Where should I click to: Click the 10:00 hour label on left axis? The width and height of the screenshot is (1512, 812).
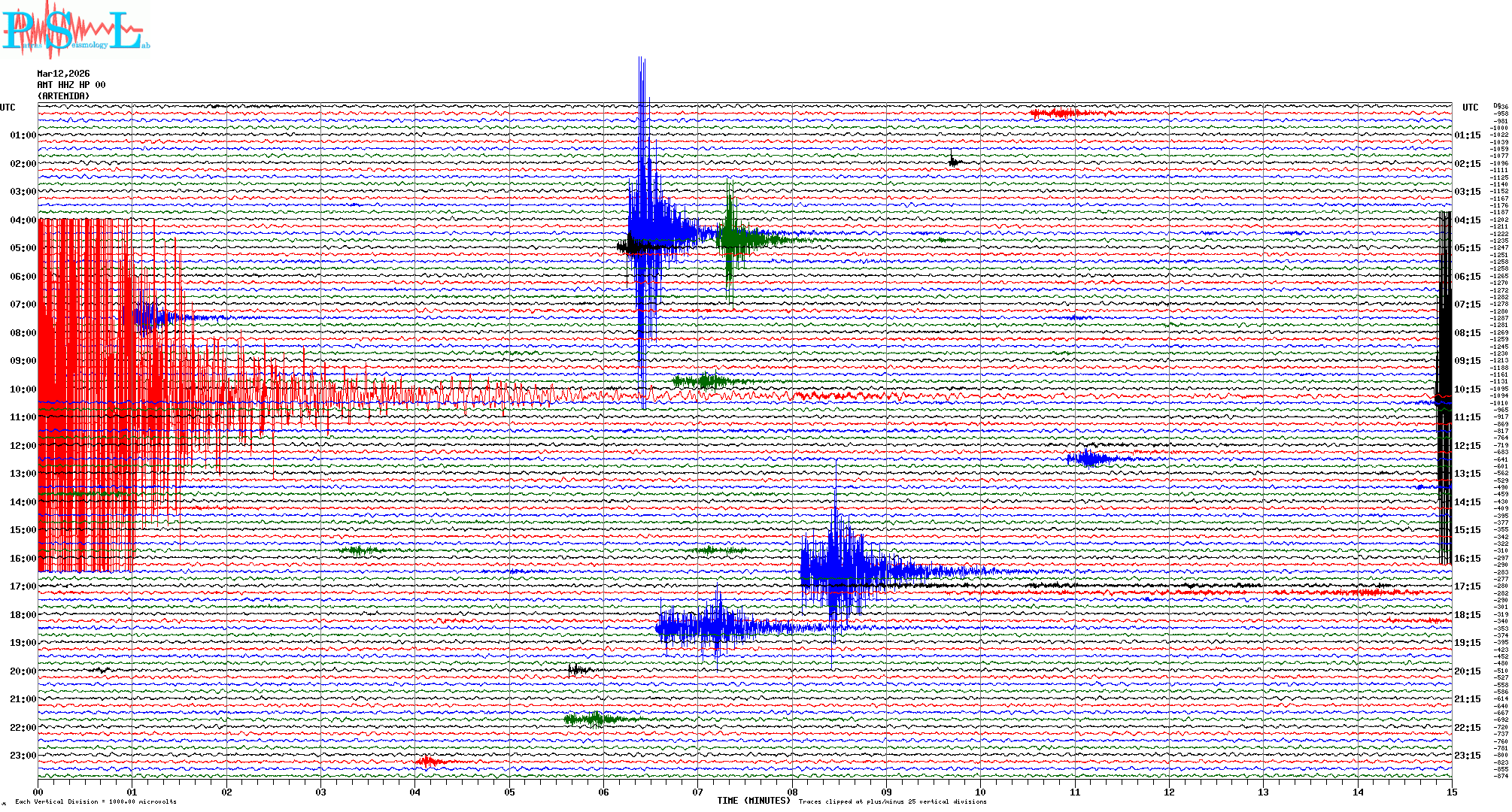point(23,389)
